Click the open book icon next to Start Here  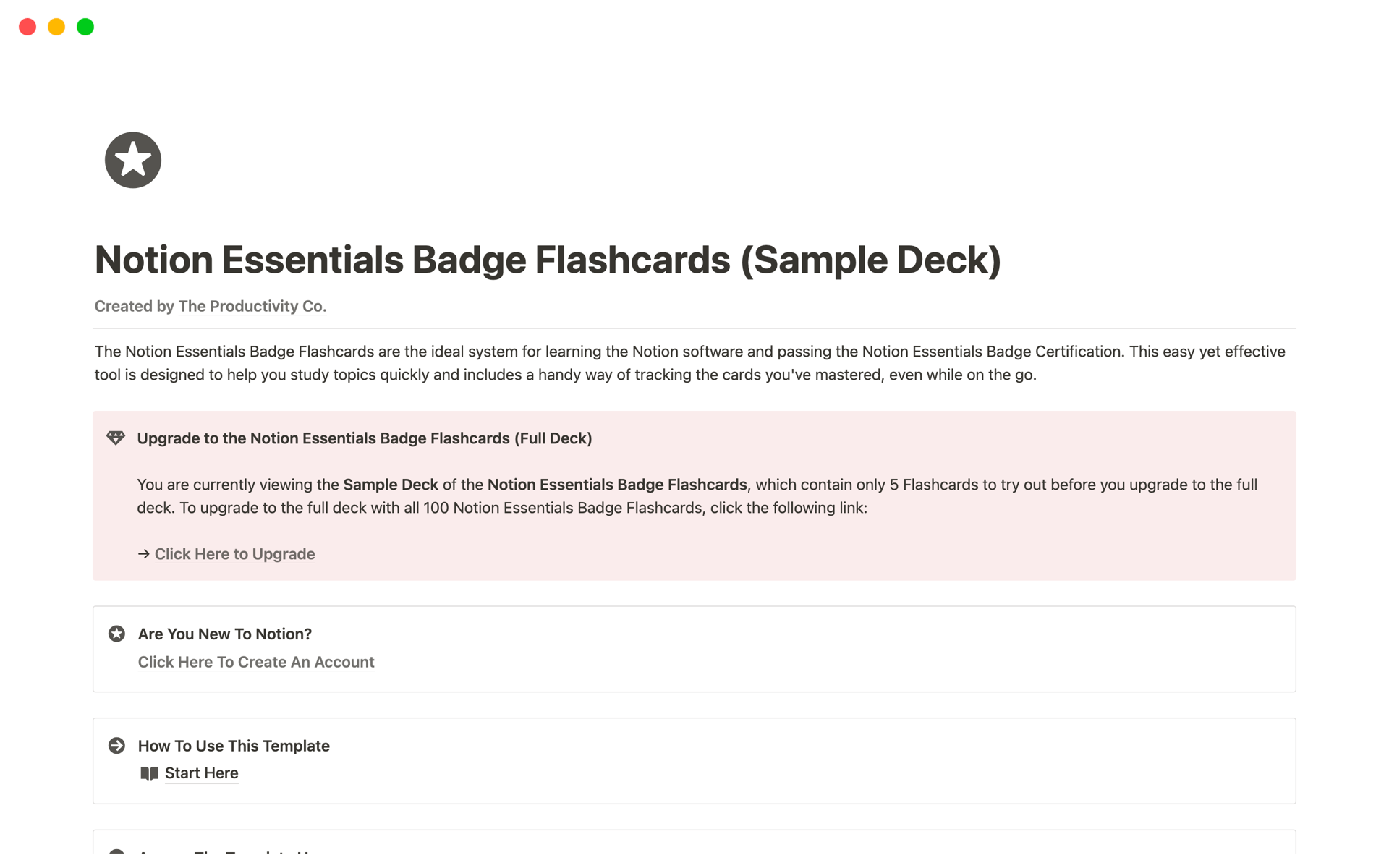tap(149, 773)
